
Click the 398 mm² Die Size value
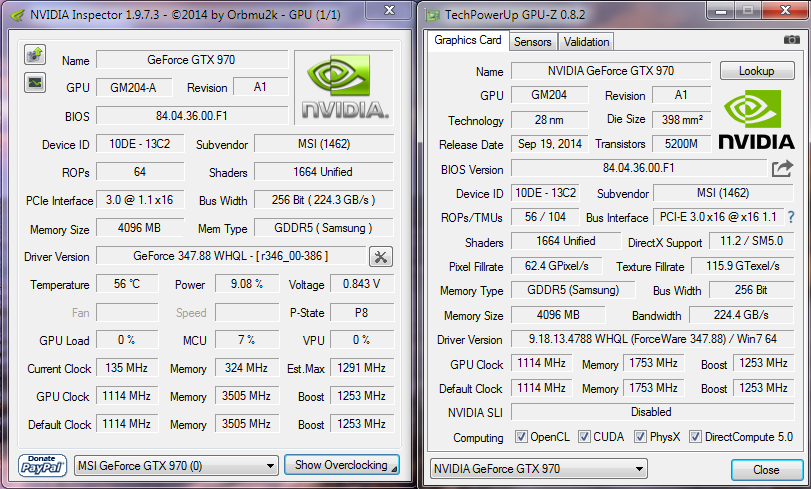tap(682, 120)
